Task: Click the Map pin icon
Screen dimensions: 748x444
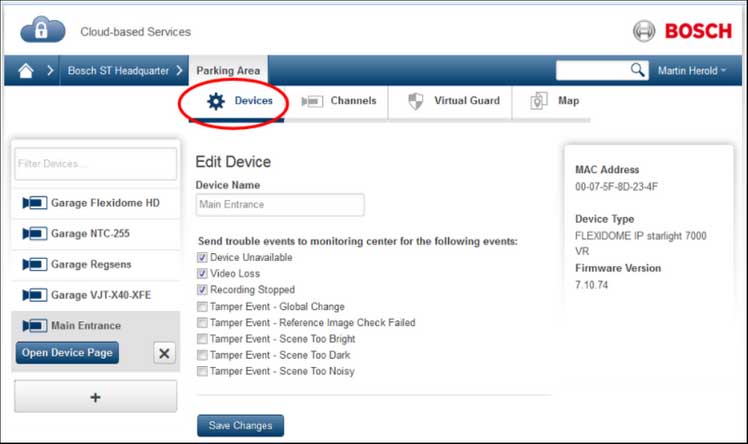Action: pos(538,101)
